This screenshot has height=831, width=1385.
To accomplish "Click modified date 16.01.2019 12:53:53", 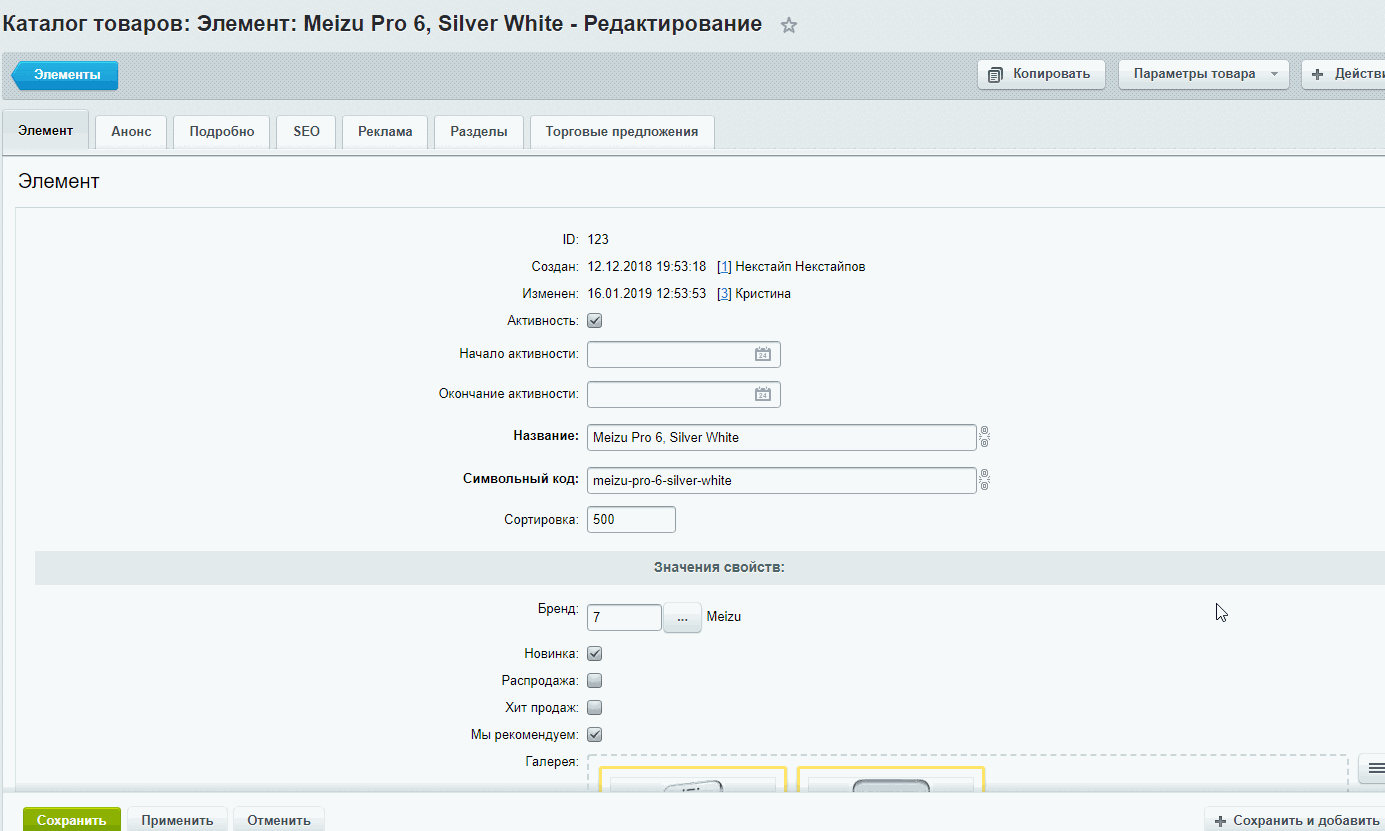I will [647, 294].
